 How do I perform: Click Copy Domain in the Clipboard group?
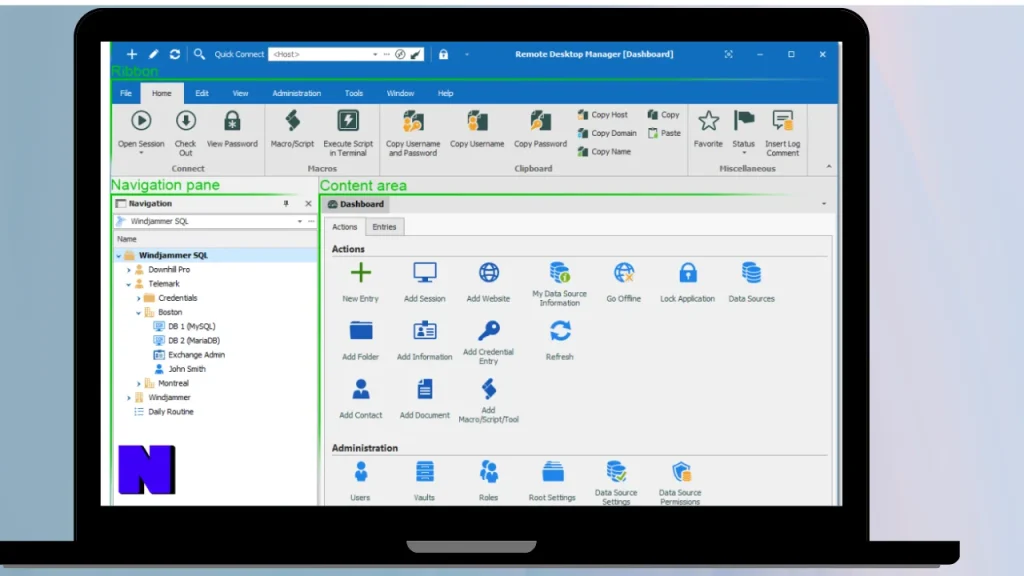point(607,133)
